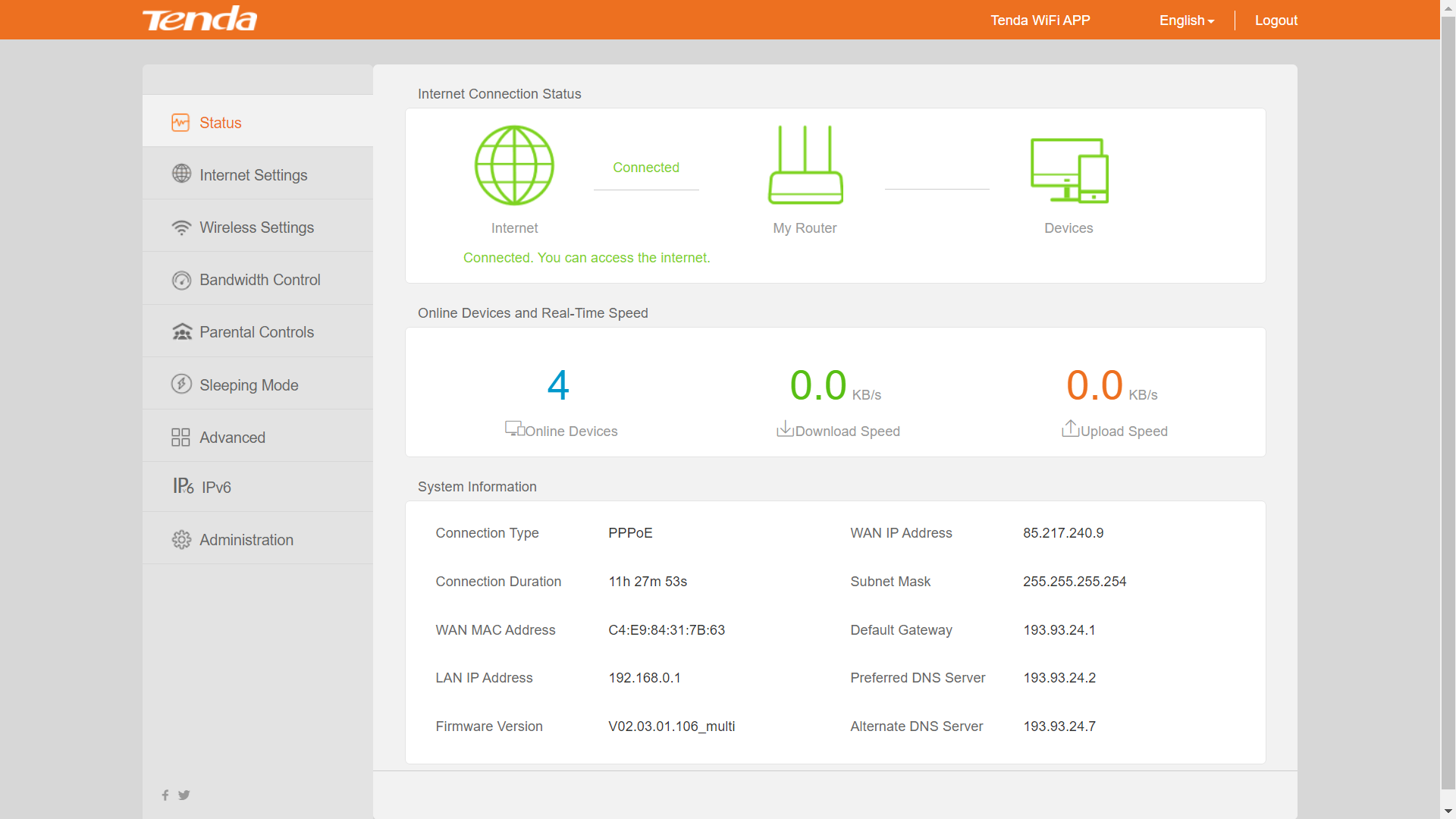Open Internet Settings menu item
The height and width of the screenshot is (819, 1456).
[258, 174]
